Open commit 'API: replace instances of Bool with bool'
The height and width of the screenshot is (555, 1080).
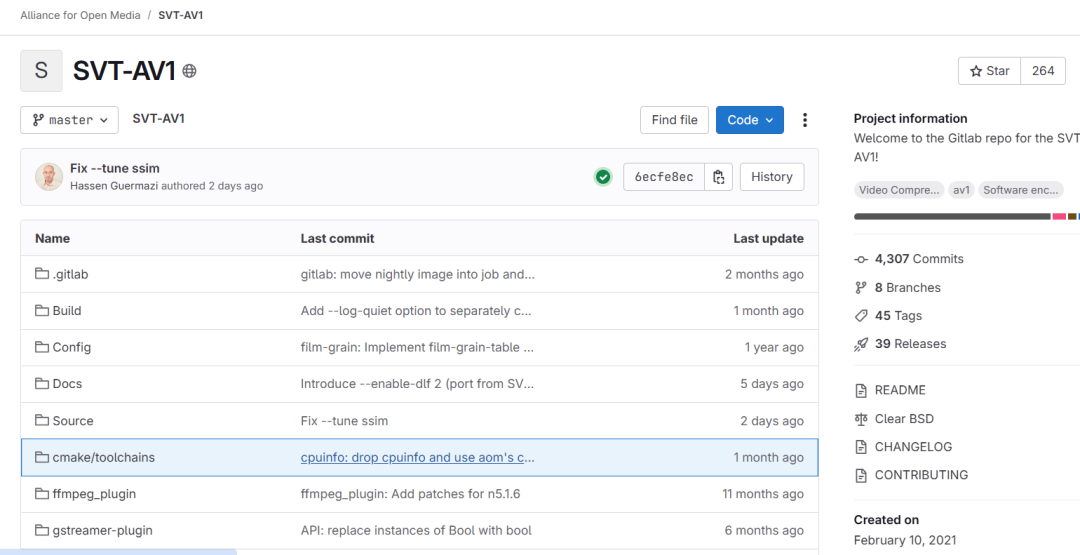coord(416,530)
